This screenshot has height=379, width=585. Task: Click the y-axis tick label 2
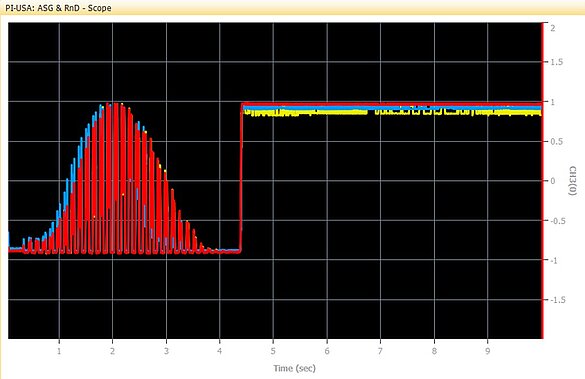point(553,28)
